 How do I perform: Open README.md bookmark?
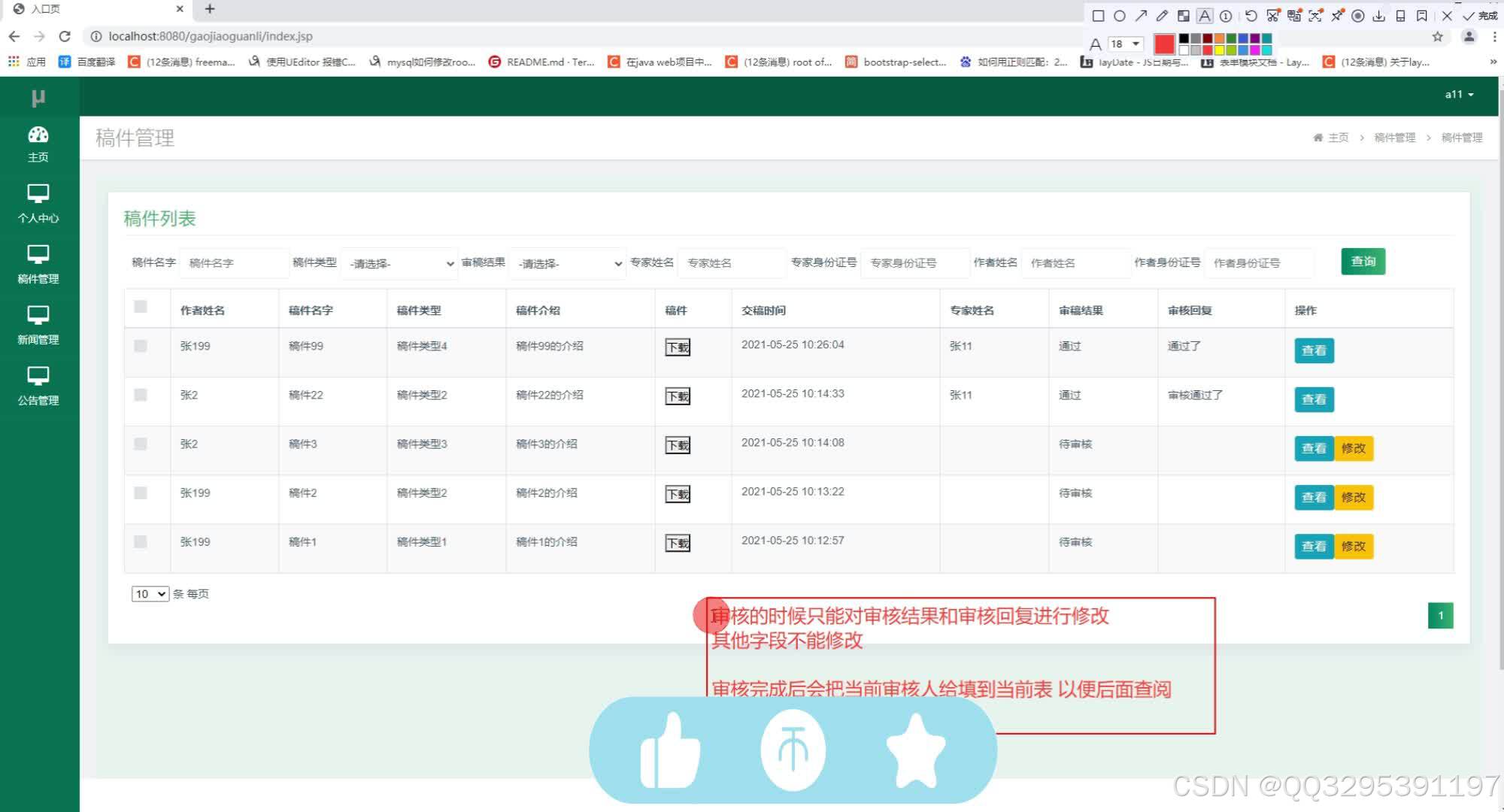click(541, 62)
